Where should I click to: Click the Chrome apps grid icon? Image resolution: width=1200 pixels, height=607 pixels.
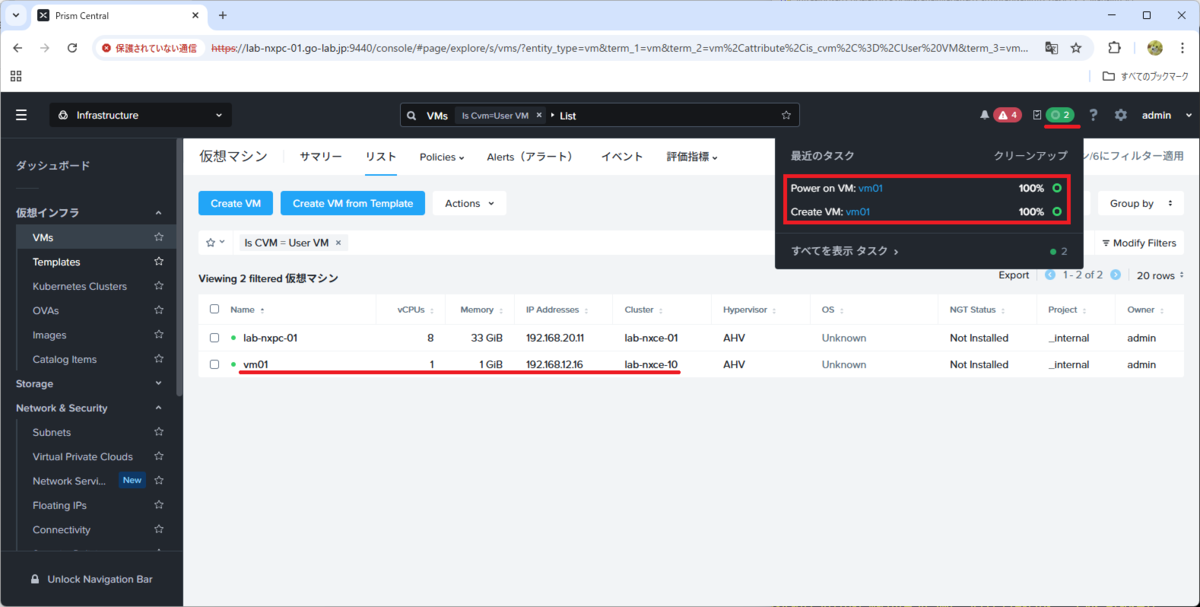[x=16, y=76]
